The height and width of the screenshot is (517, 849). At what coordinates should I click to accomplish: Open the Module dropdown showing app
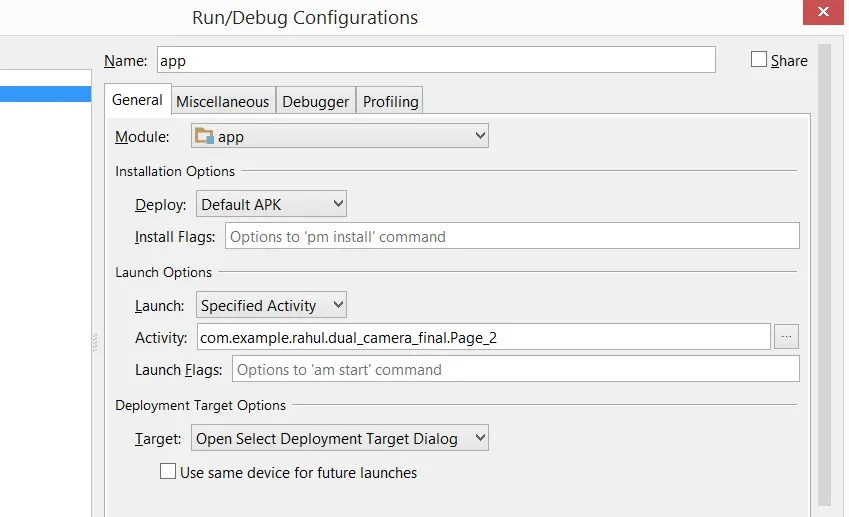tap(340, 136)
